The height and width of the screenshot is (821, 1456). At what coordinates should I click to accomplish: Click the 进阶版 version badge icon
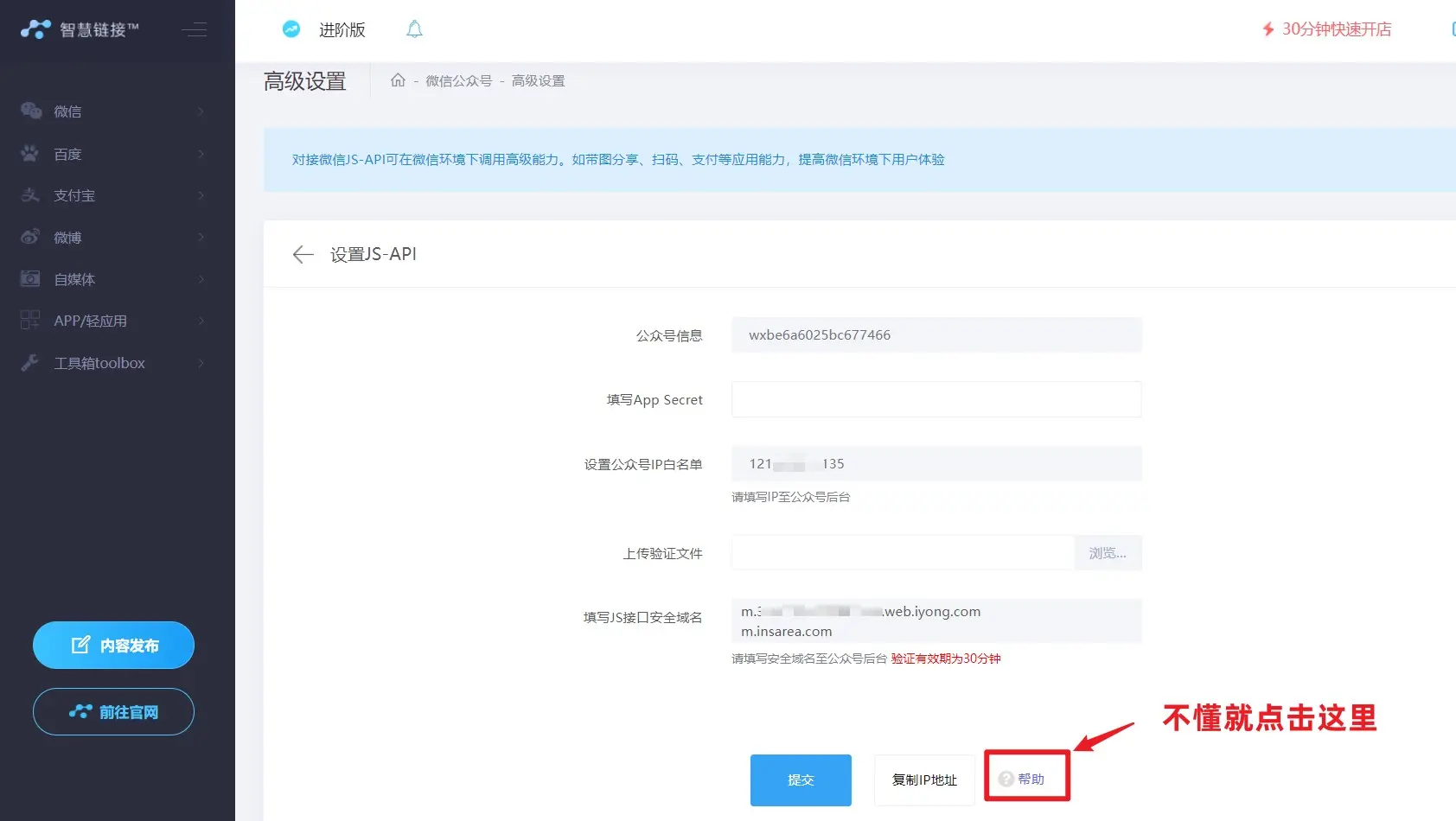291,29
